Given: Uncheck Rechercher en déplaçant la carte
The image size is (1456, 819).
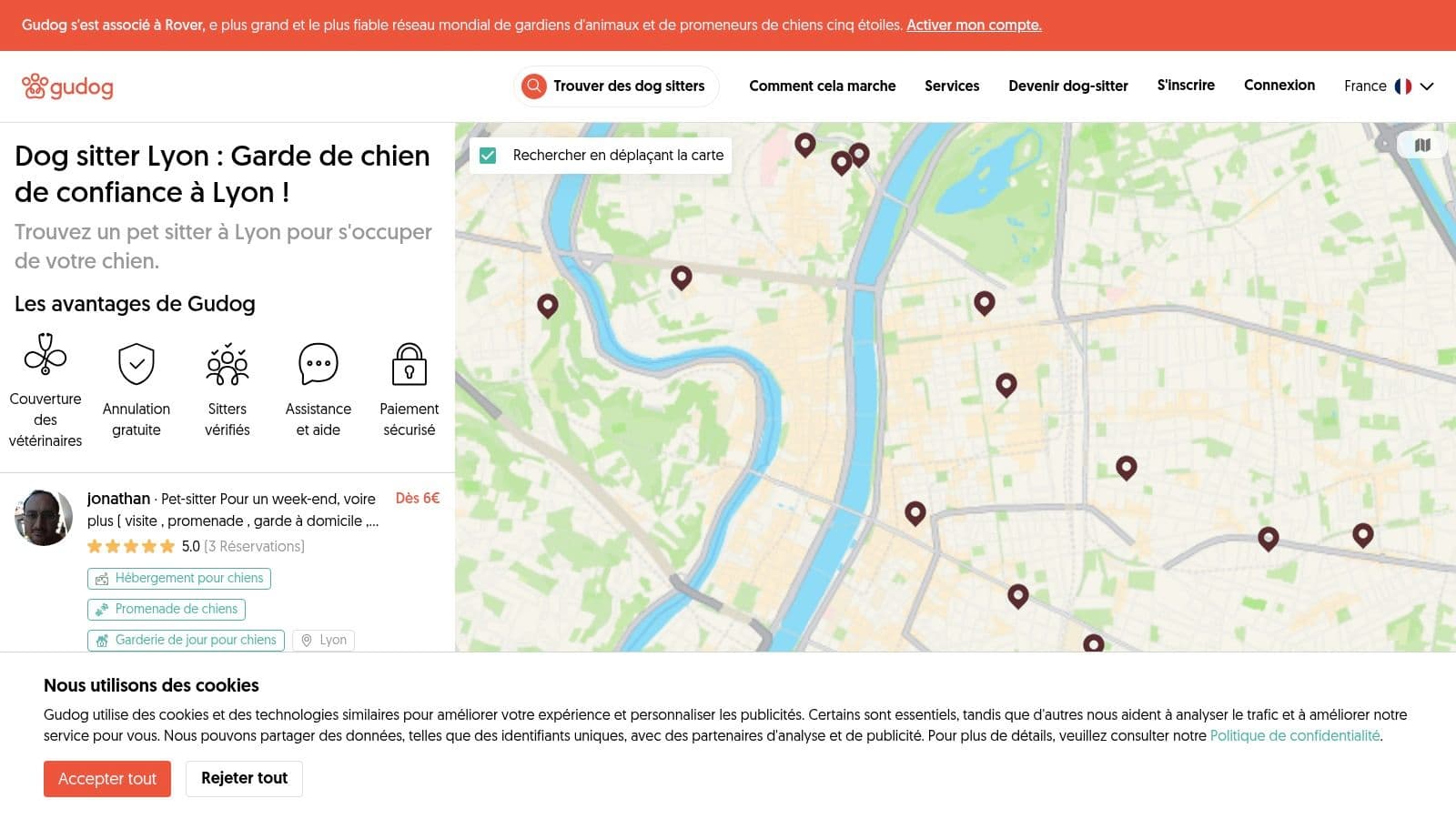Looking at the screenshot, I should coord(489,156).
